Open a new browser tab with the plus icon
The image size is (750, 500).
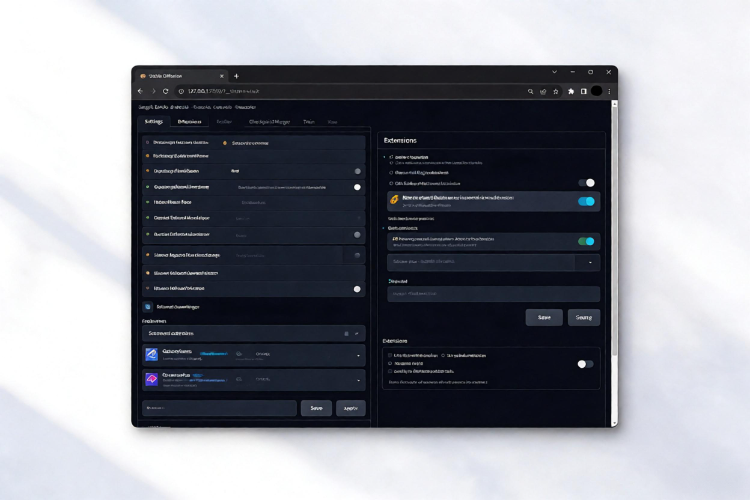(236, 76)
